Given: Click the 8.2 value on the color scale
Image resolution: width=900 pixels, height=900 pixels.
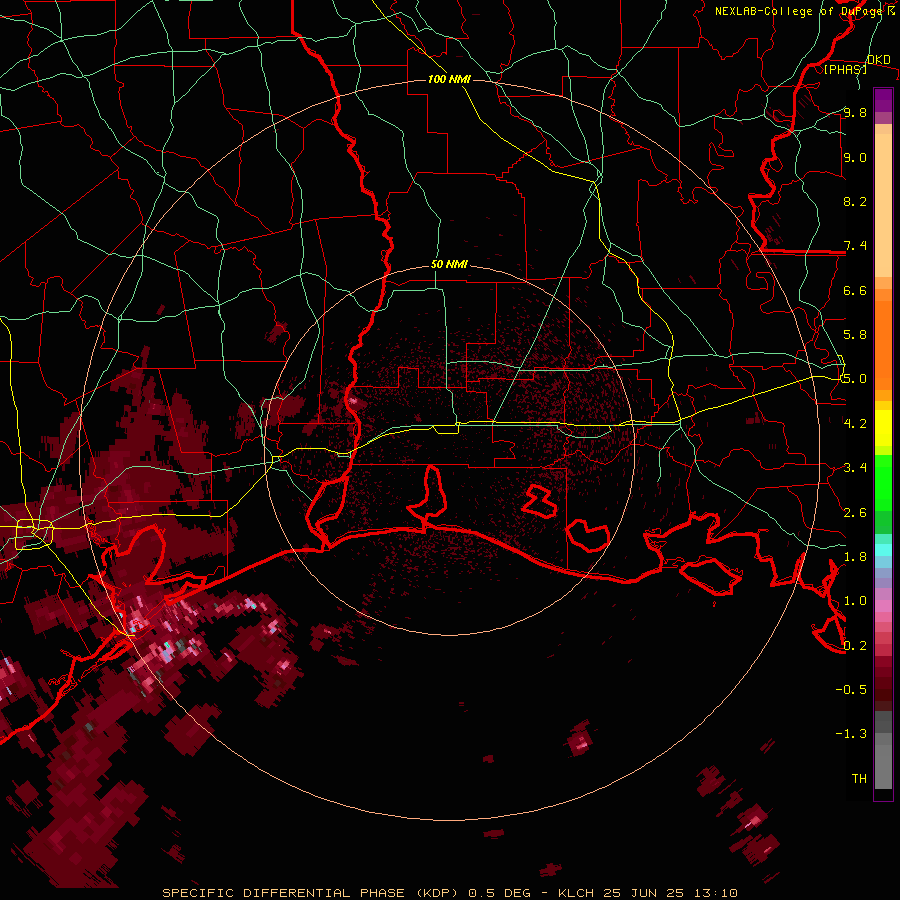Looking at the screenshot, I should [855, 201].
